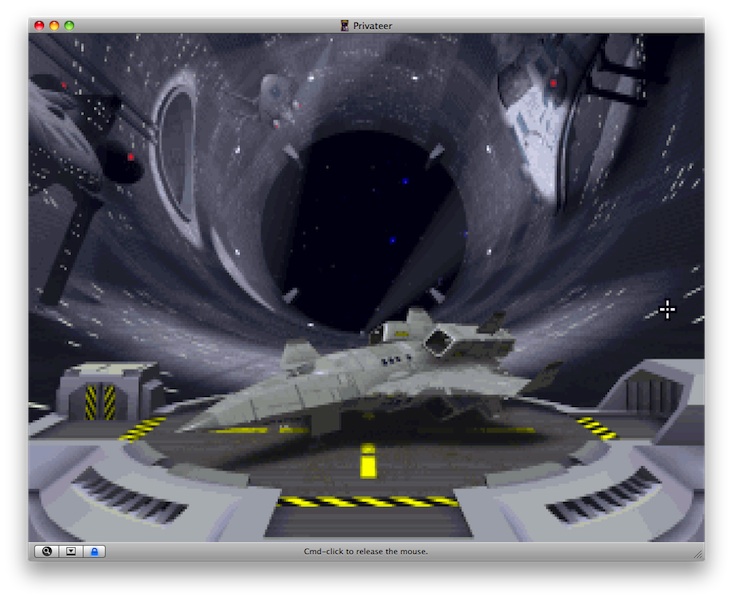Click the round gauge icon in status bar

point(45,551)
